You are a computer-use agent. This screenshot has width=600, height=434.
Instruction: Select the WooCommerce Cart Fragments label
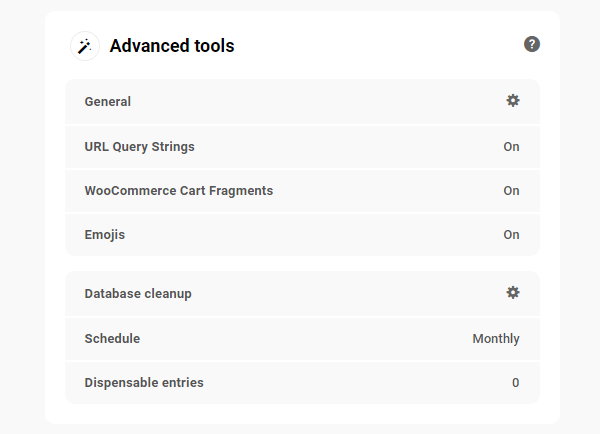[178, 191]
